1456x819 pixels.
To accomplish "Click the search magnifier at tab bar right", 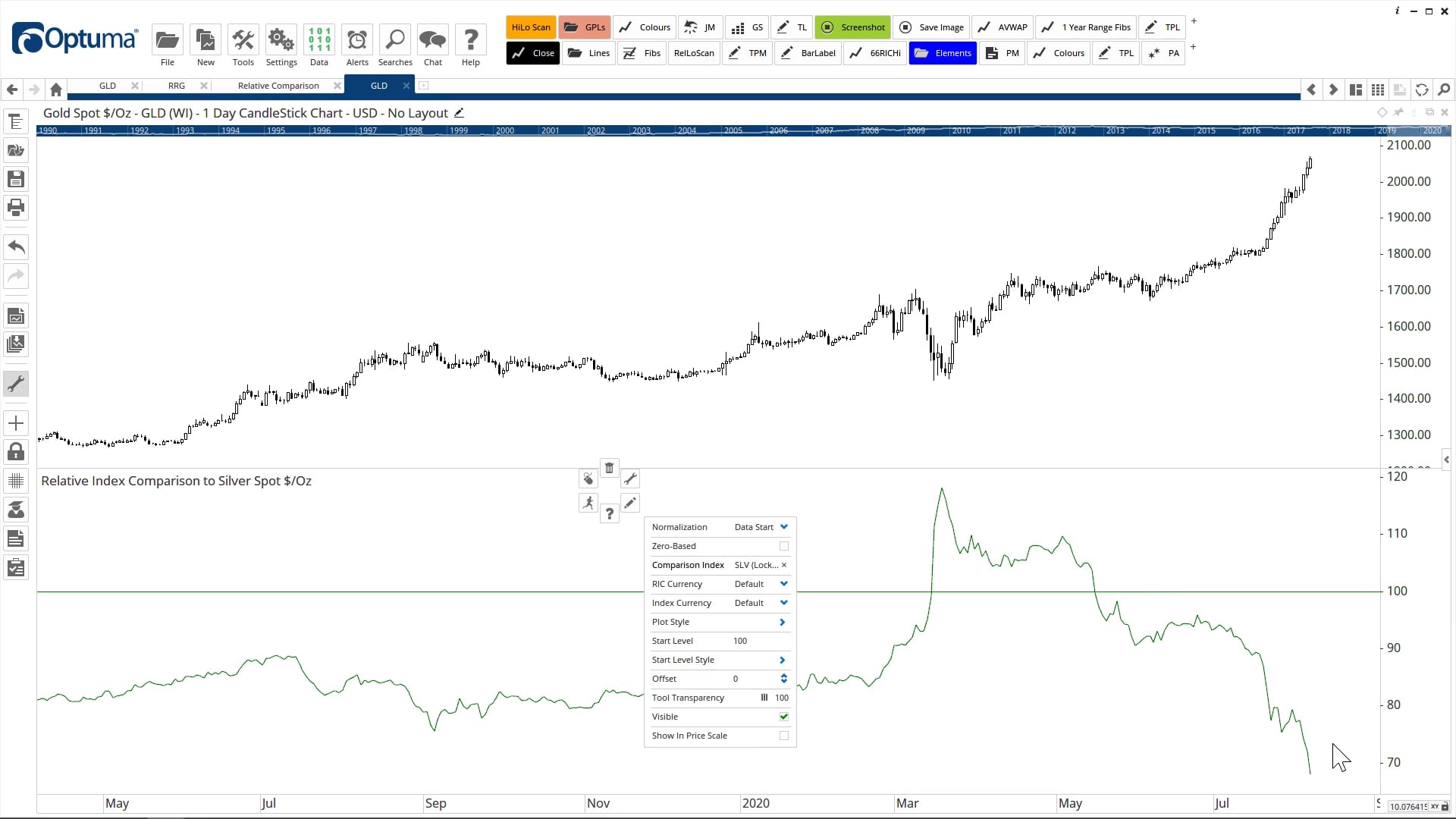I will (1444, 89).
